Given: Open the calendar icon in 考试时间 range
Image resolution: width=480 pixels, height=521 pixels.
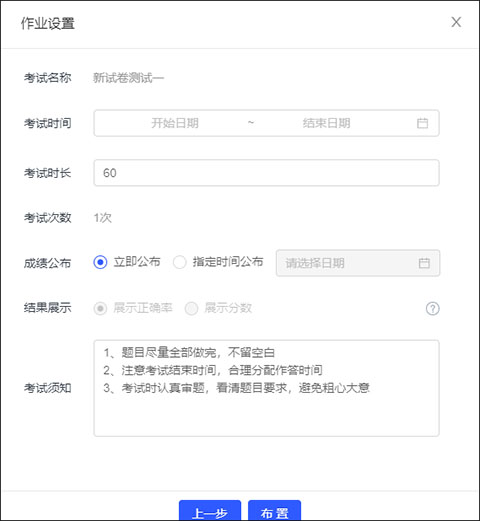Looking at the screenshot, I should [422, 123].
